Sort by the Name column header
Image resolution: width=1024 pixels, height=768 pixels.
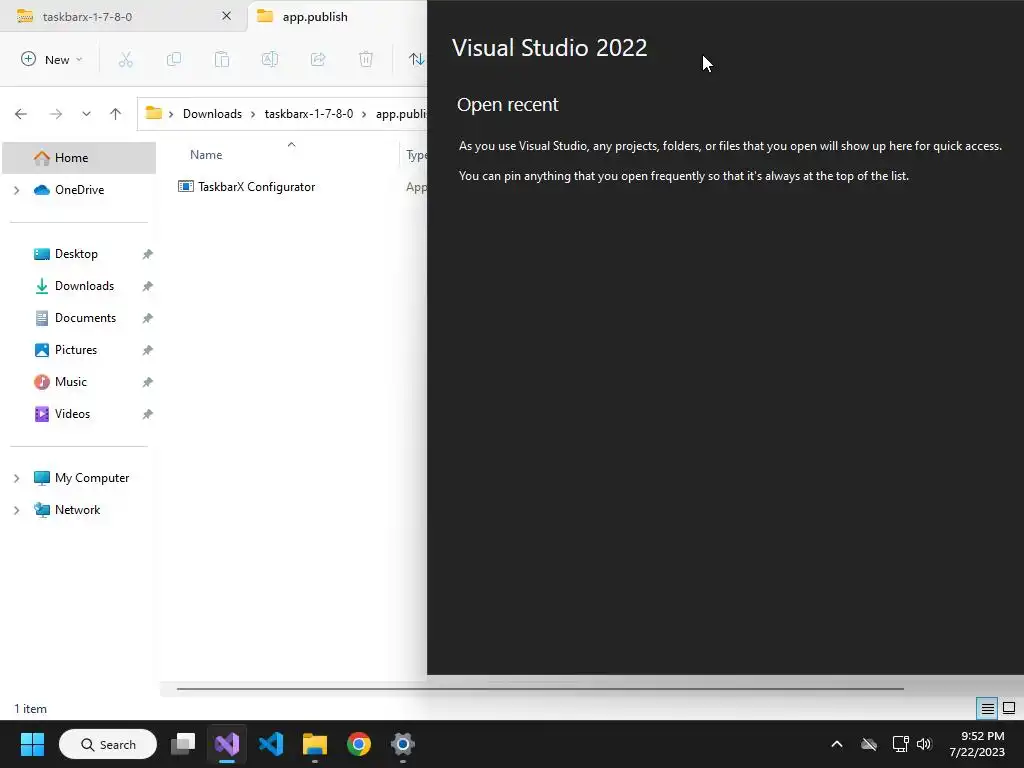(206, 155)
